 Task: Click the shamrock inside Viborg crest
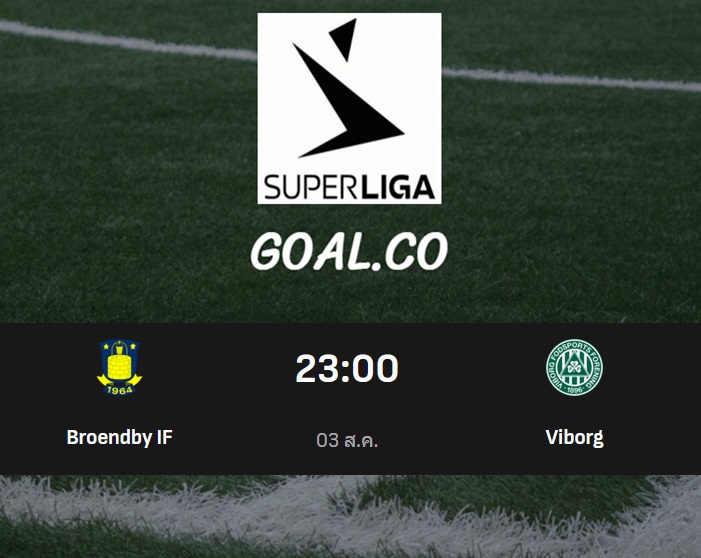pos(574,368)
